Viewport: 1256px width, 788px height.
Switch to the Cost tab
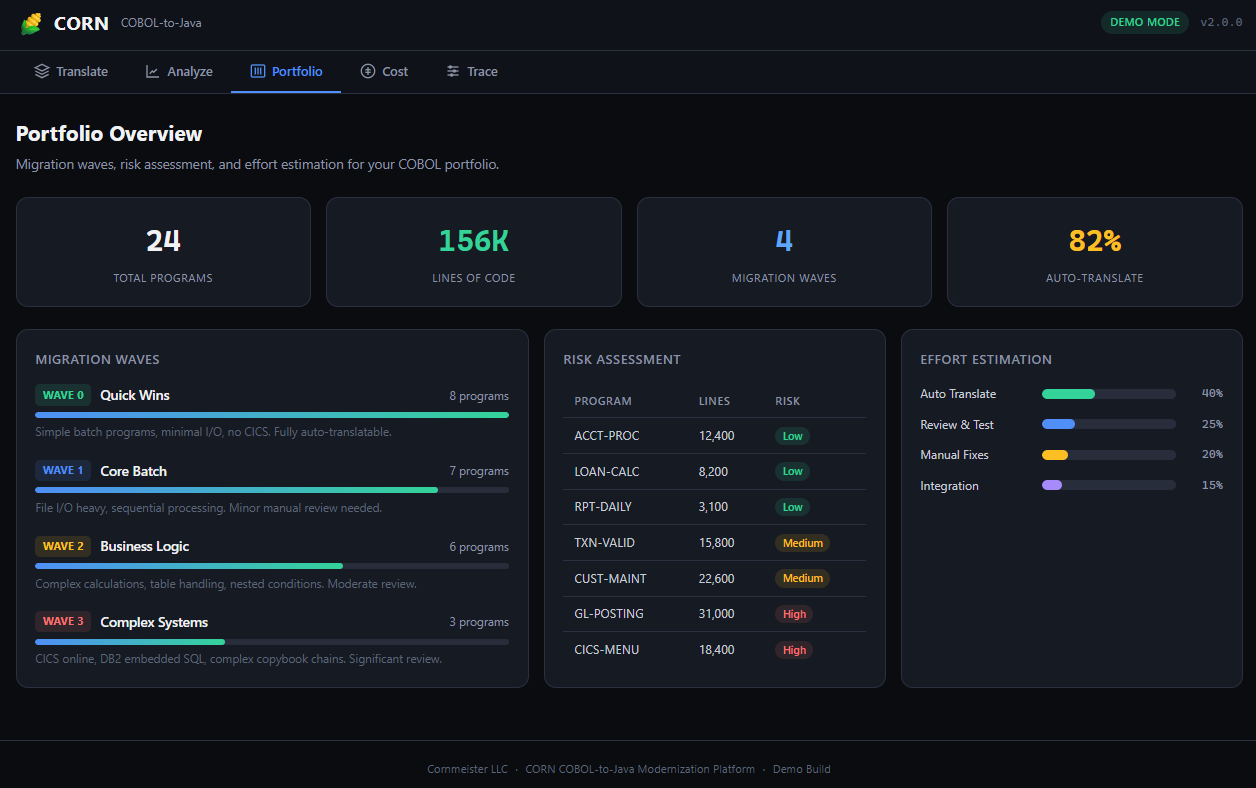385,71
